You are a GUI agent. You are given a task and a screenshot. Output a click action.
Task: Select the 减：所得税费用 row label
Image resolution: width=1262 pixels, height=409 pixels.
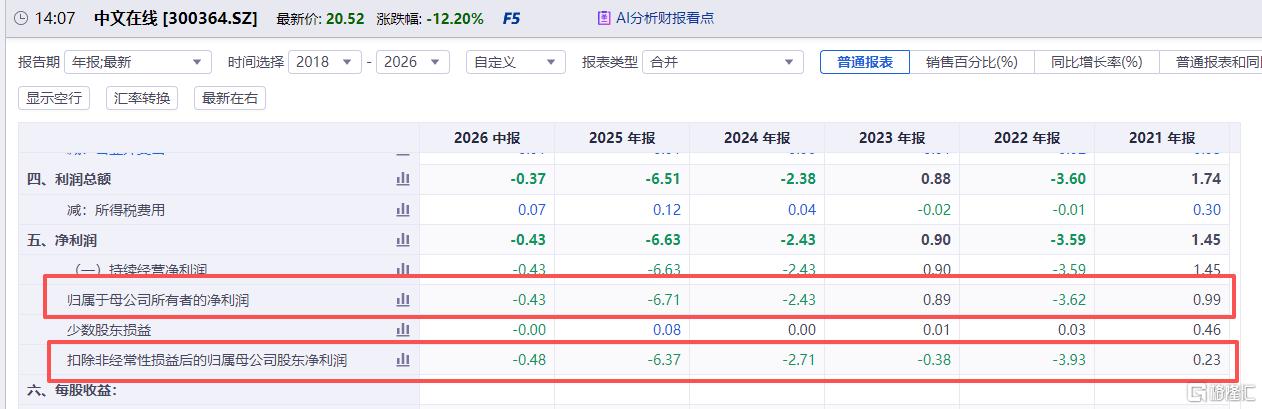click(x=115, y=210)
